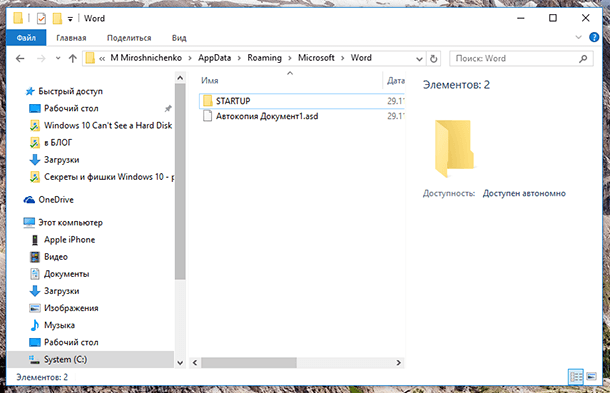This screenshot has height=393, width=610.
Task: Click the file list horizontal scroll left arrow
Action: (x=195, y=363)
